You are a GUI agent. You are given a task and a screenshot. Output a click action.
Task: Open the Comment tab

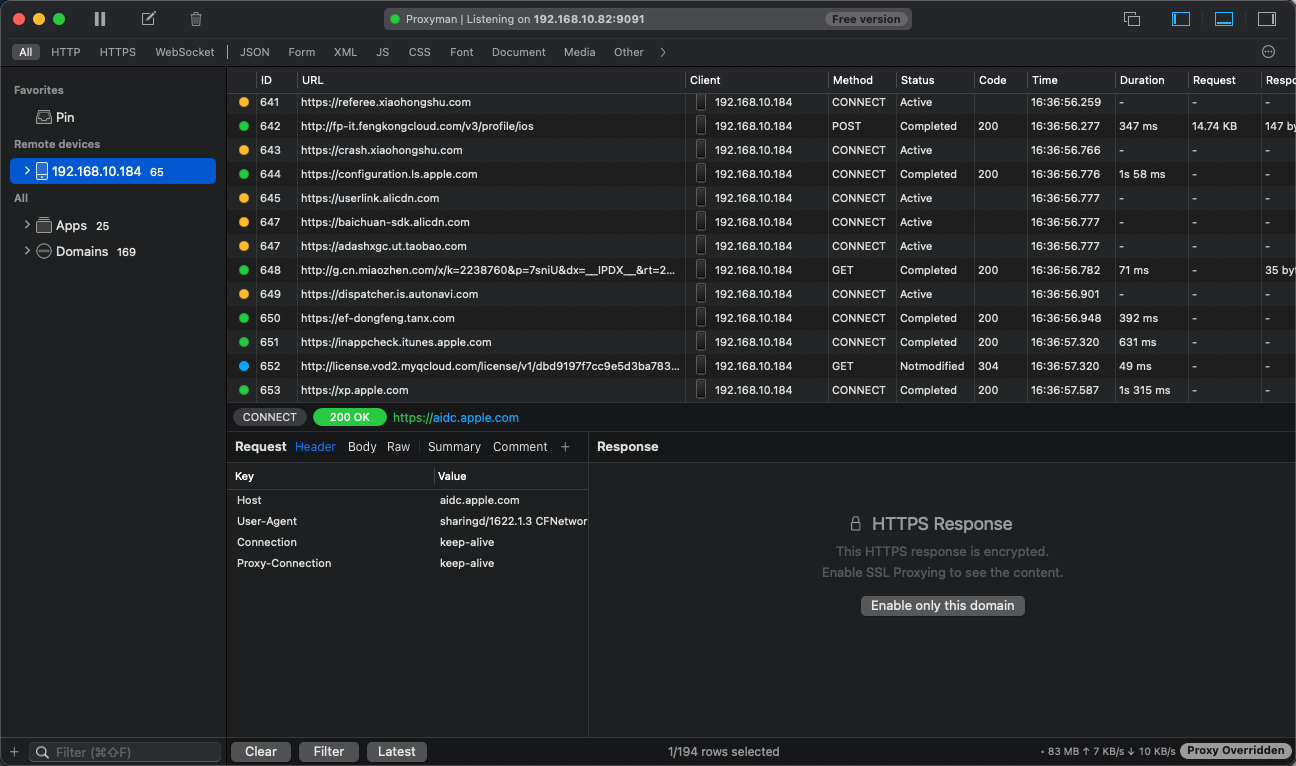tap(520, 447)
